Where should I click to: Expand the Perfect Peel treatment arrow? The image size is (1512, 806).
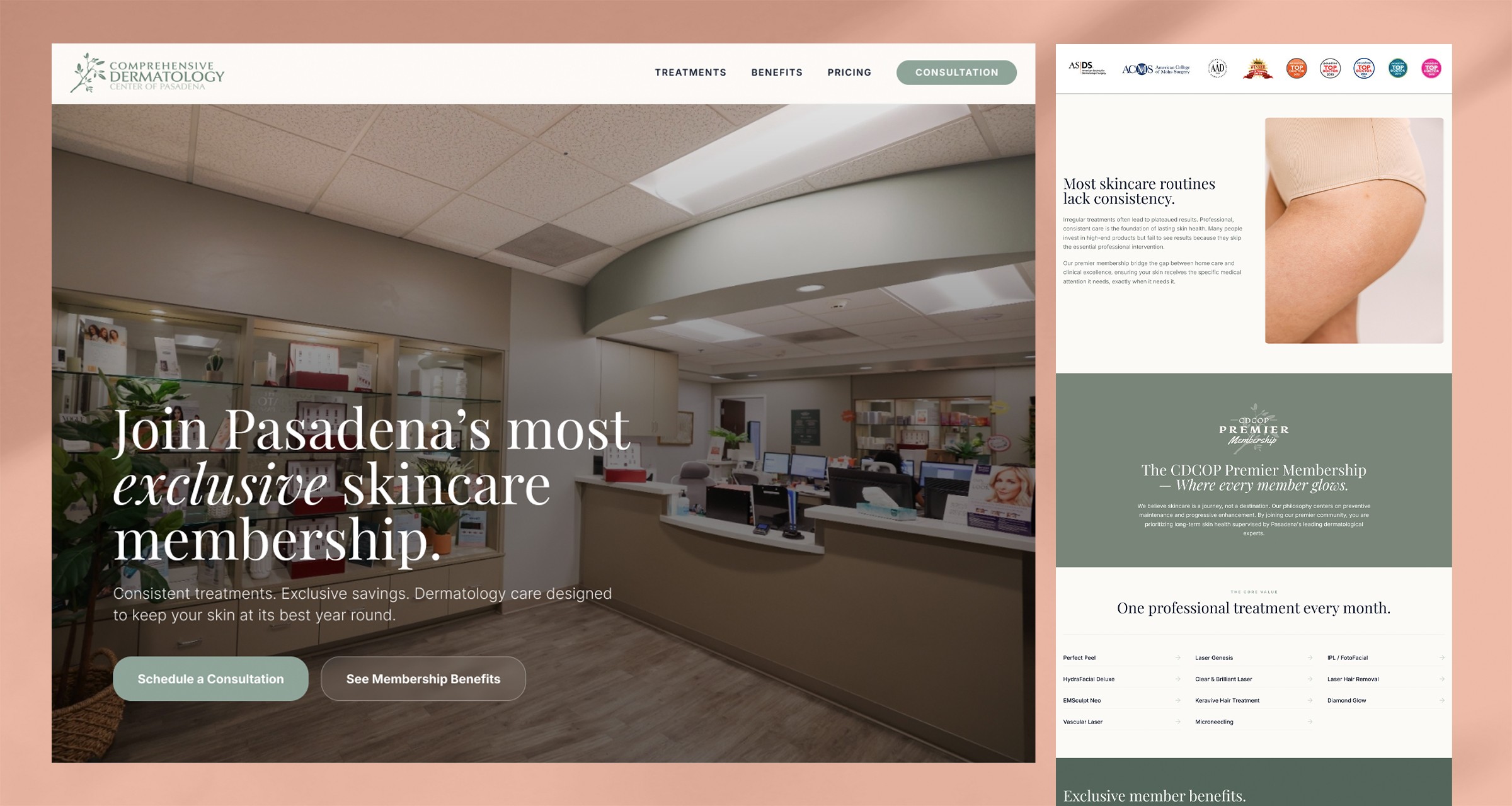point(1177,657)
